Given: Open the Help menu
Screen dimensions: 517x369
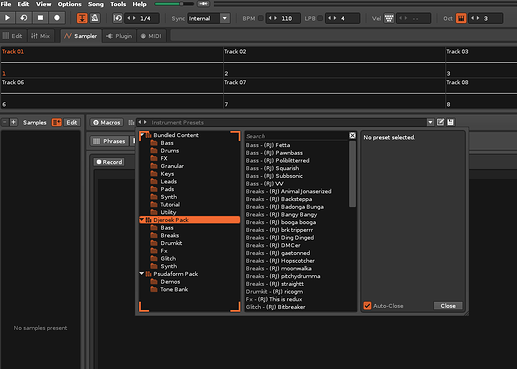Looking at the screenshot, I should click(x=139, y=4).
